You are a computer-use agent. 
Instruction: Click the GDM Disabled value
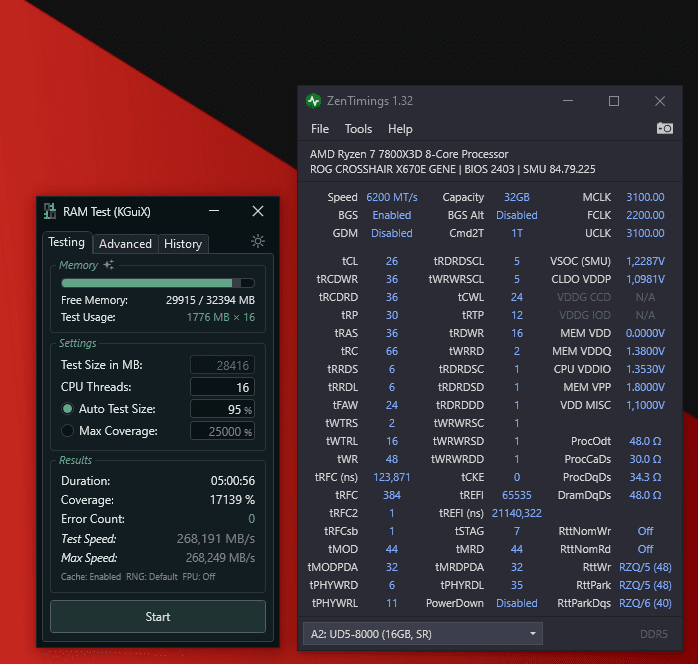(392, 233)
